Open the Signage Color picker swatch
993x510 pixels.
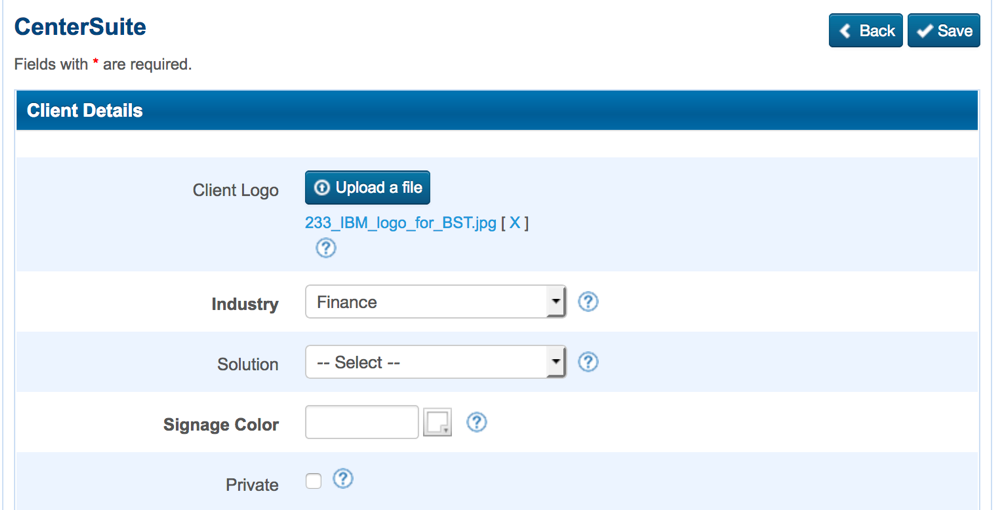438,423
